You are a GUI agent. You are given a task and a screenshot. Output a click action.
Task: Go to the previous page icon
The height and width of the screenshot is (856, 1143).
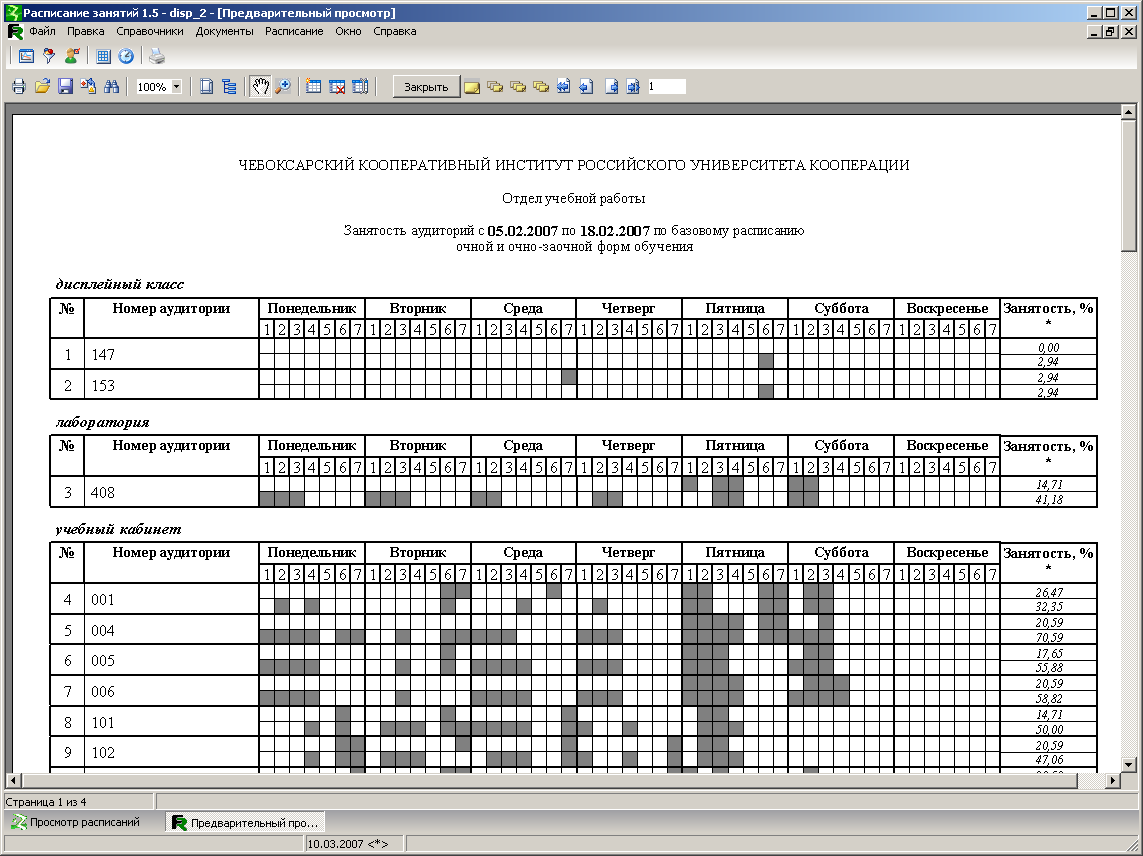click(586, 87)
